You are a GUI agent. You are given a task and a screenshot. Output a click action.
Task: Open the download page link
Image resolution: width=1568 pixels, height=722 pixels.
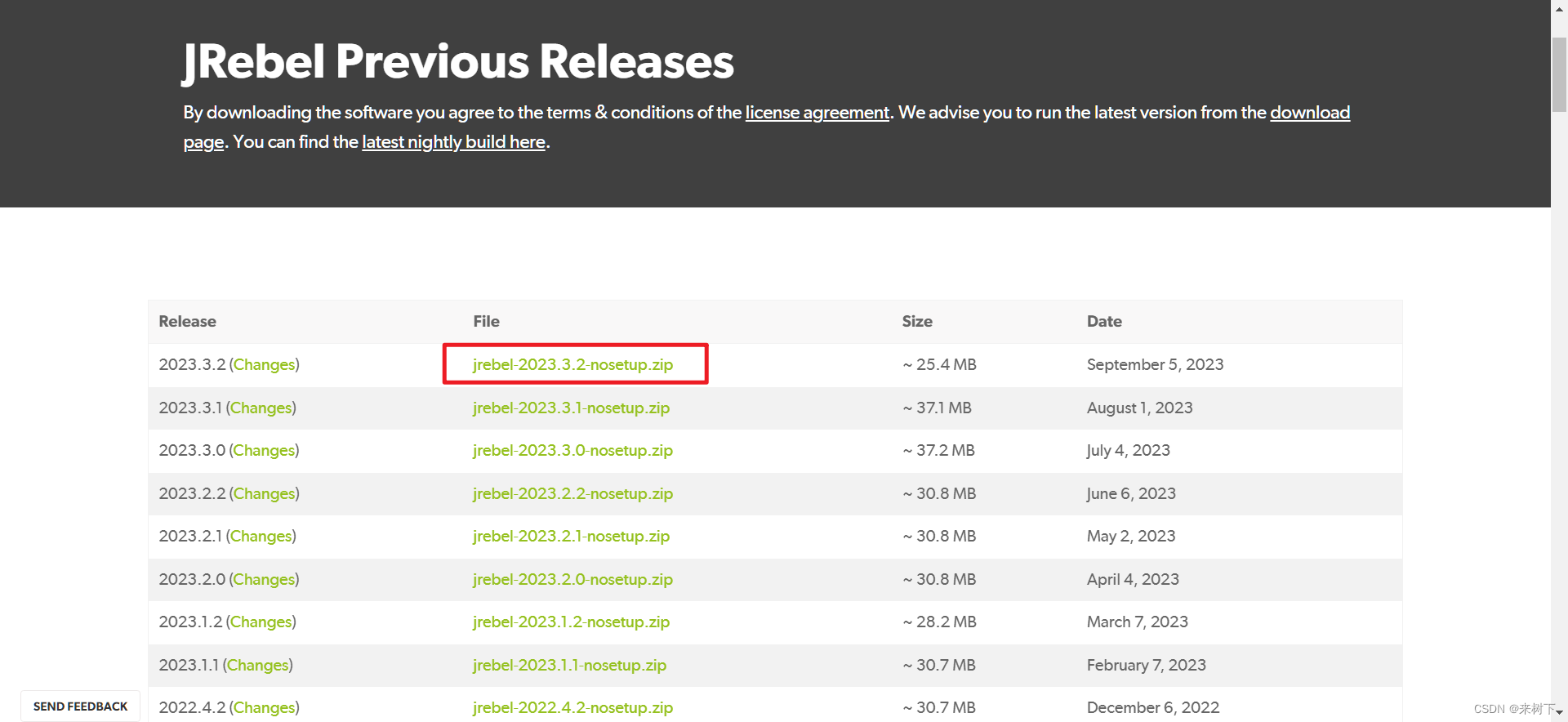point(1309,113)
